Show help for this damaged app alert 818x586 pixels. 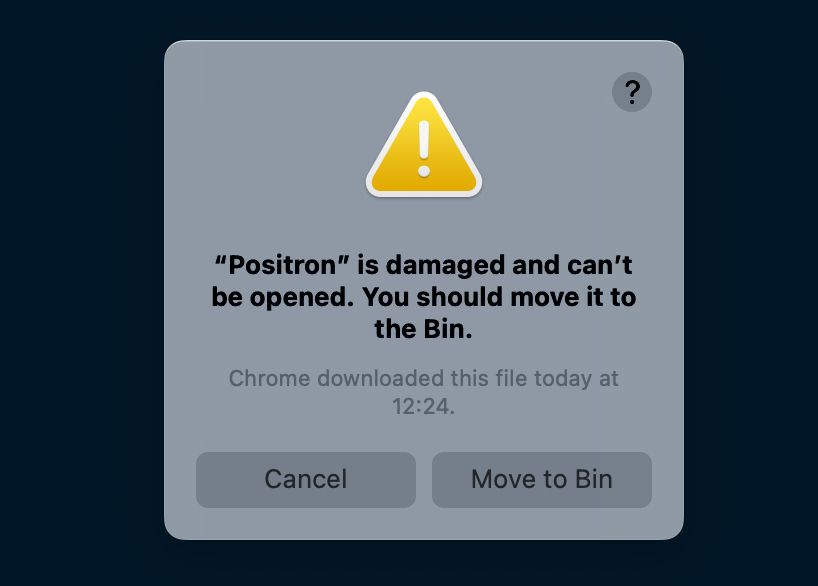pyautogui.click(x=631, y=92)
